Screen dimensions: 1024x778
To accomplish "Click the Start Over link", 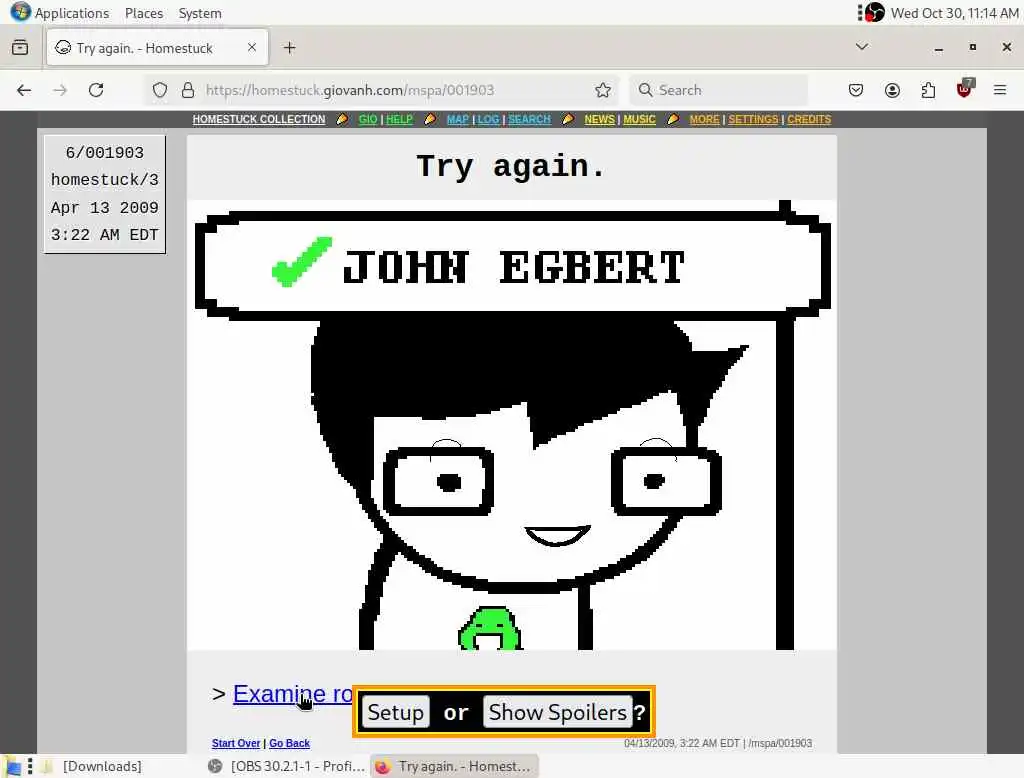I will tap(236, 743).
